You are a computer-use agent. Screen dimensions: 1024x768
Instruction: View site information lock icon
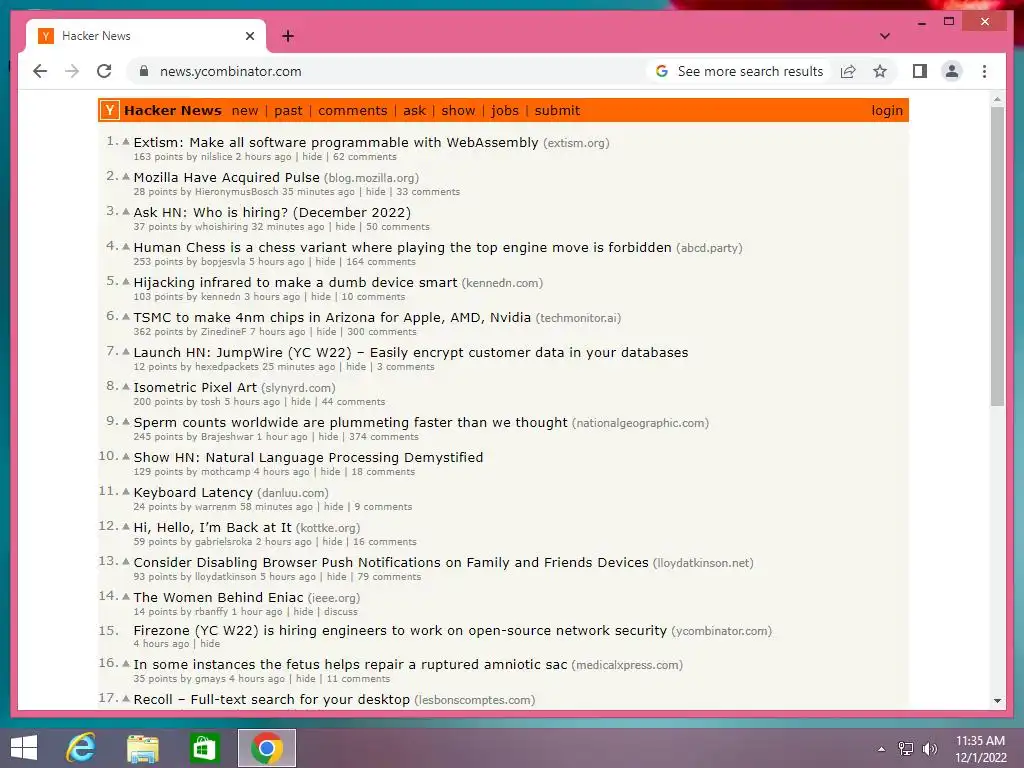pos(144,71)
